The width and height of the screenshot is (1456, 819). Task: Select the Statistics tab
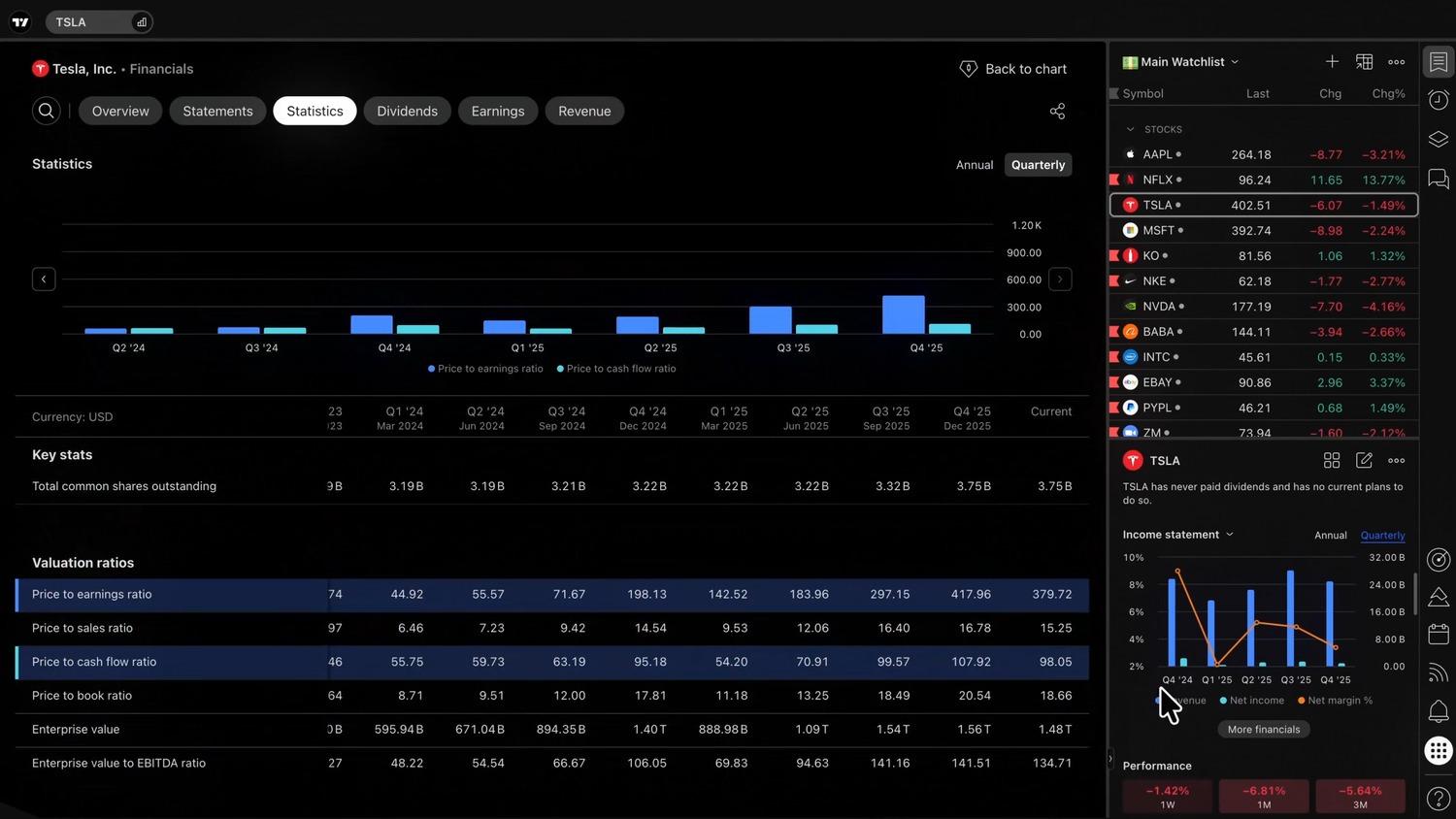[x=314, y=111]
